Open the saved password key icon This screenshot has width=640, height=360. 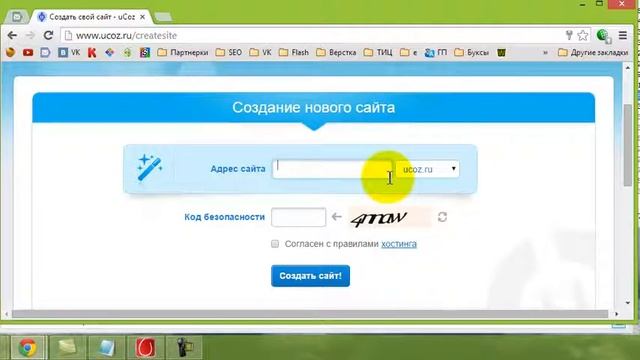[569, 35]
